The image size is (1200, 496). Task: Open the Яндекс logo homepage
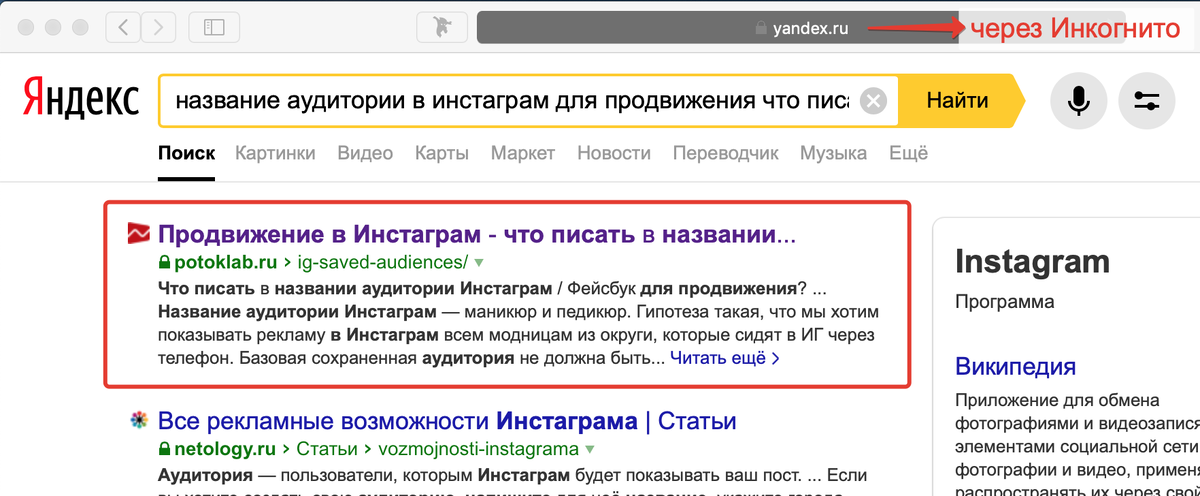[x=81, y=100]
